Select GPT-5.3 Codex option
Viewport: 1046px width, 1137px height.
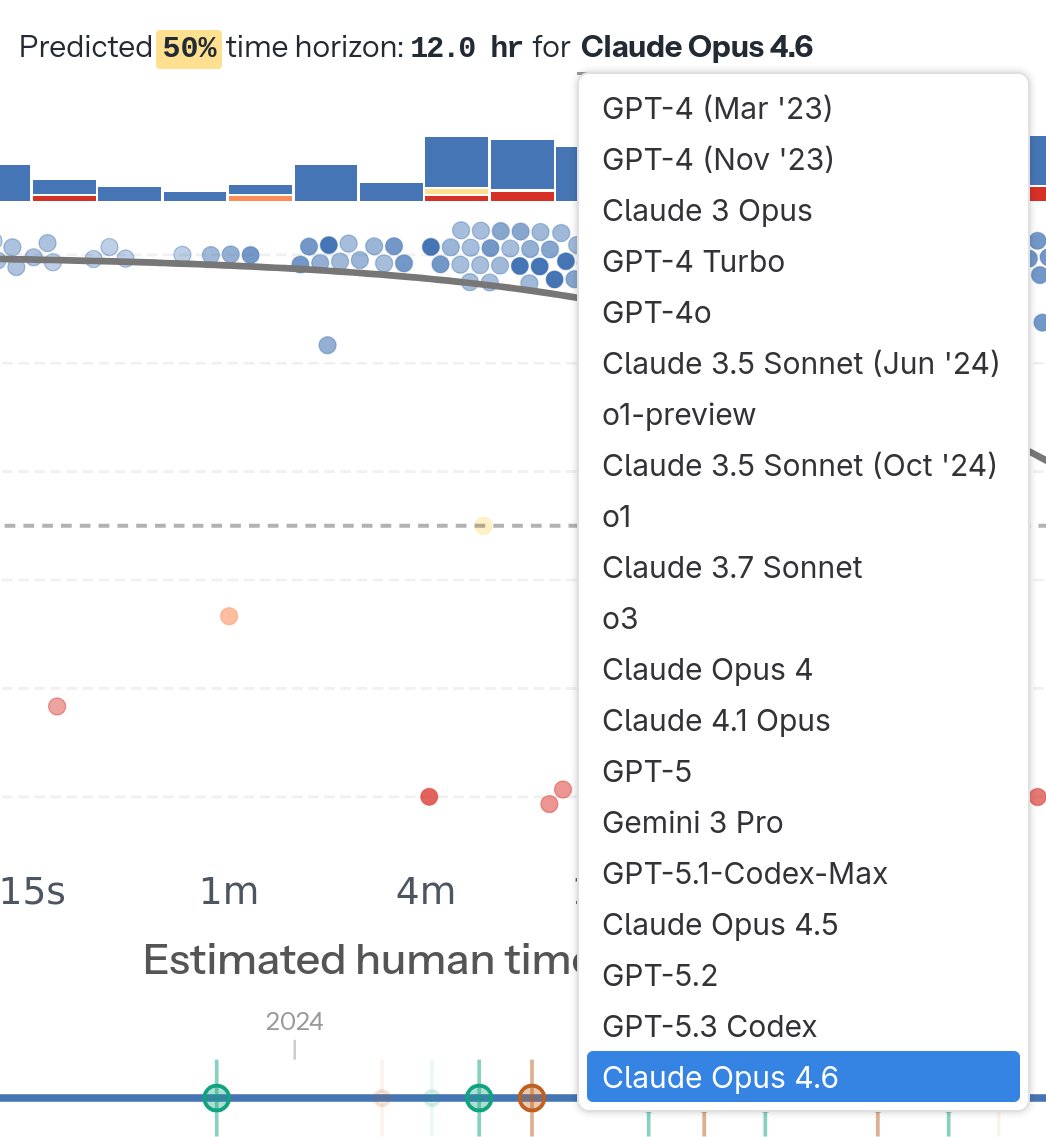coord(803,1027)
